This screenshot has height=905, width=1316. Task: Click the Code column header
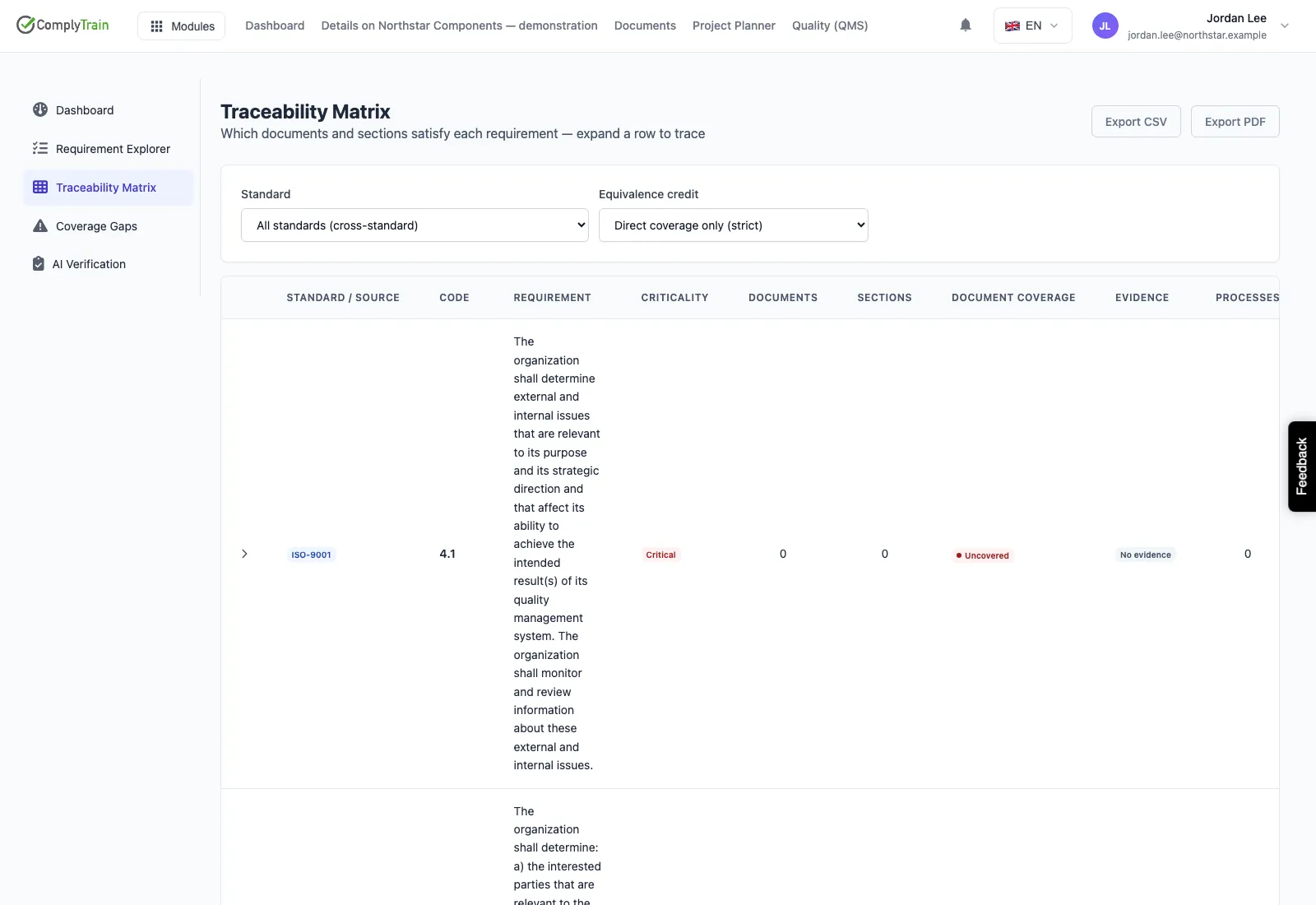point(454,298)
